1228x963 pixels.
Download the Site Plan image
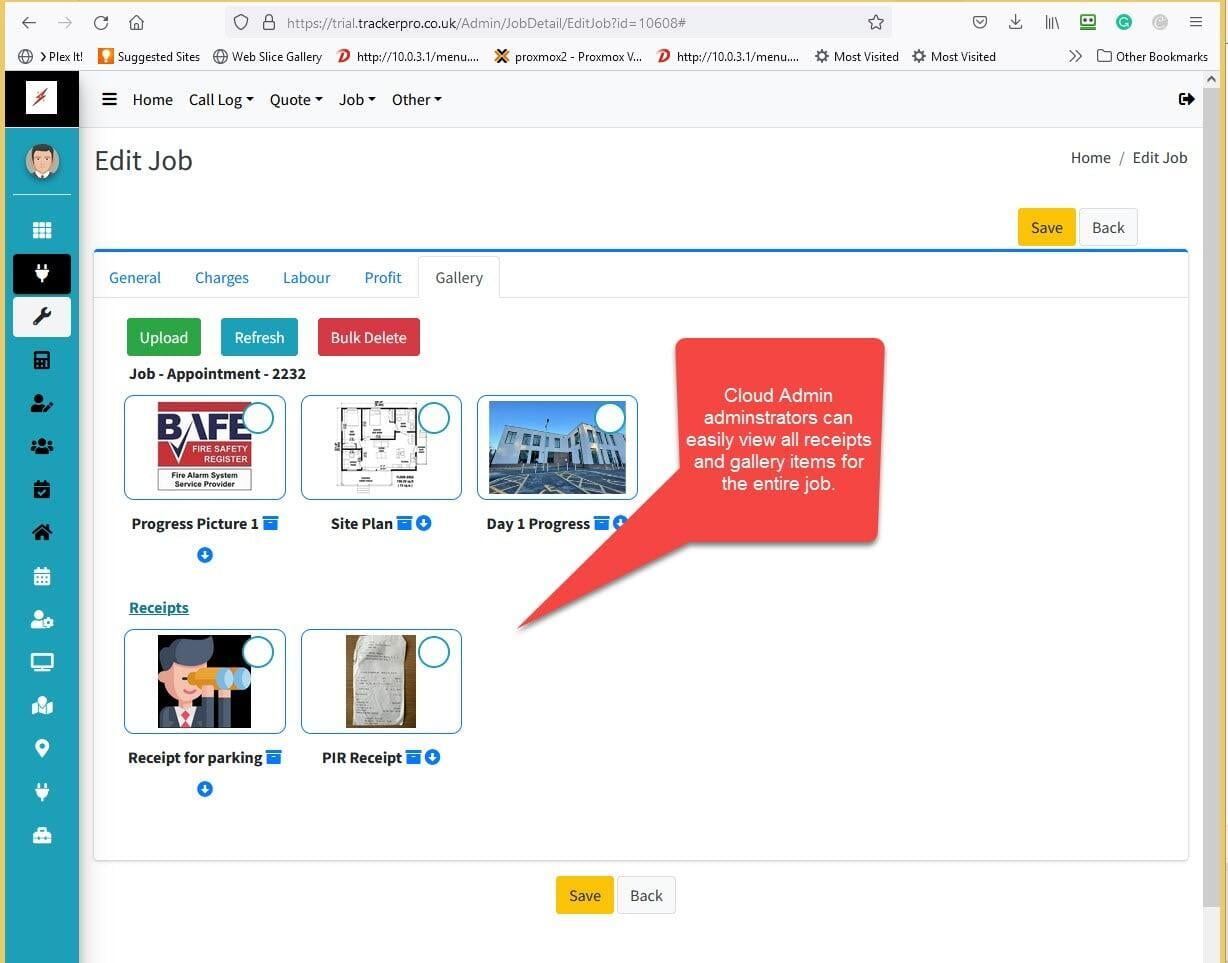[x=424, y=523]
